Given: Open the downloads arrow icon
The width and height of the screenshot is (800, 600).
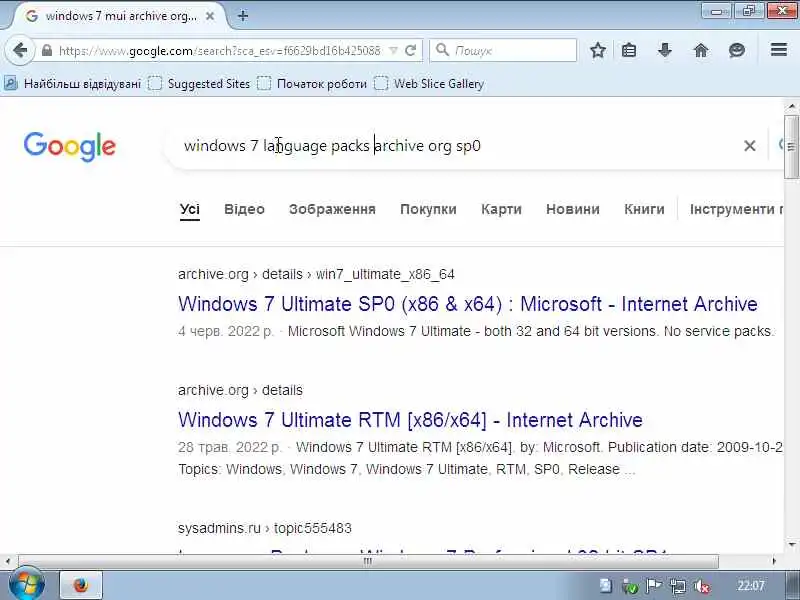Looking at the screenshot, I should coord(665,50).
